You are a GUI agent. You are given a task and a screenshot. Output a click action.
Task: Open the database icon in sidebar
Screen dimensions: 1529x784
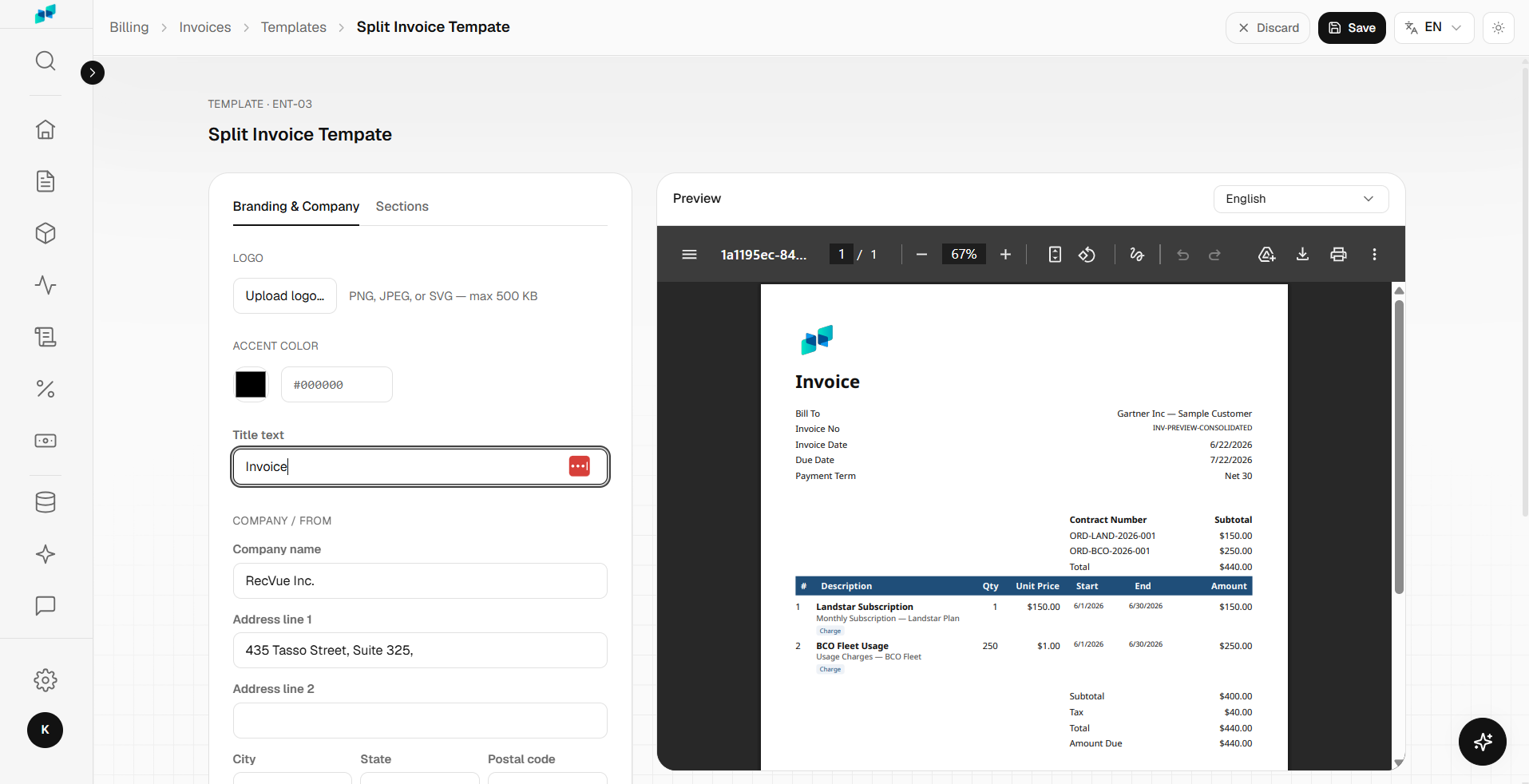[46, 502]
